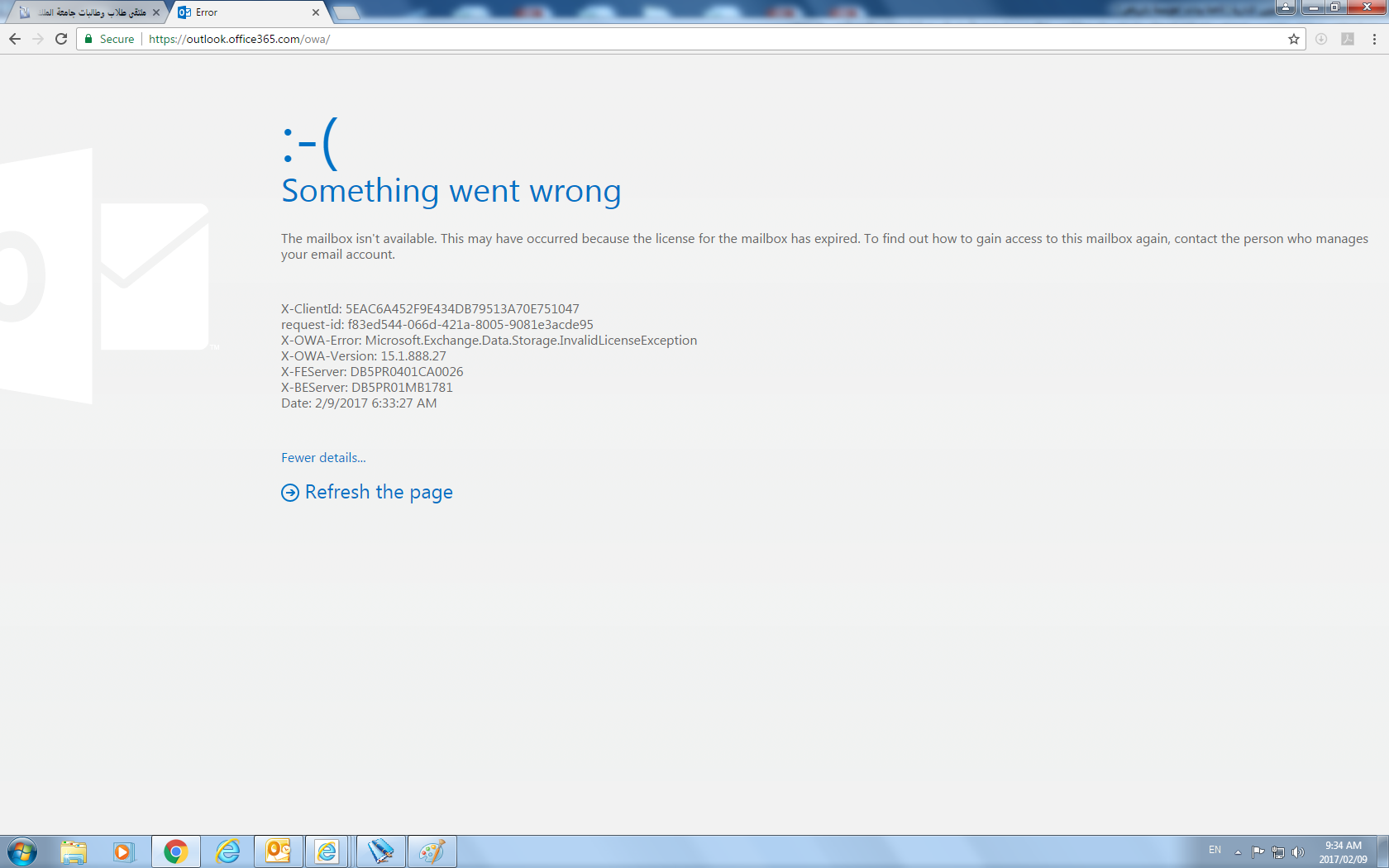1389x868 pixels.
Task: Reload the page with browser refresh icon
Action: tap(61, 39)
